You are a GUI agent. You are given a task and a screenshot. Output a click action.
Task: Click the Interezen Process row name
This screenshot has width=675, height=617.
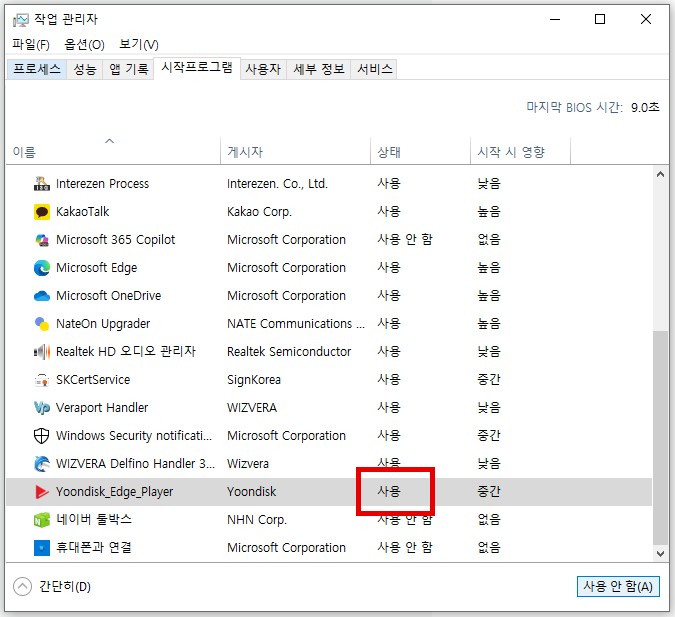(x=102, y=184)
